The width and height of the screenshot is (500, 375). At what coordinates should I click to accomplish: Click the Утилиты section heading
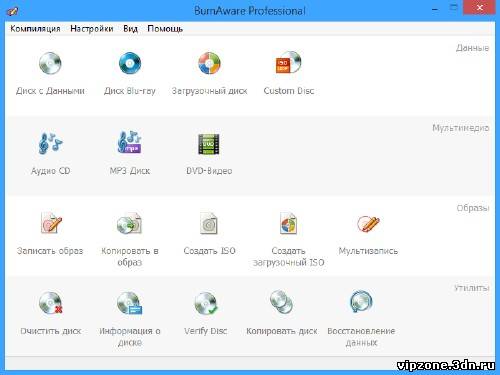click(x=471, y=288)
